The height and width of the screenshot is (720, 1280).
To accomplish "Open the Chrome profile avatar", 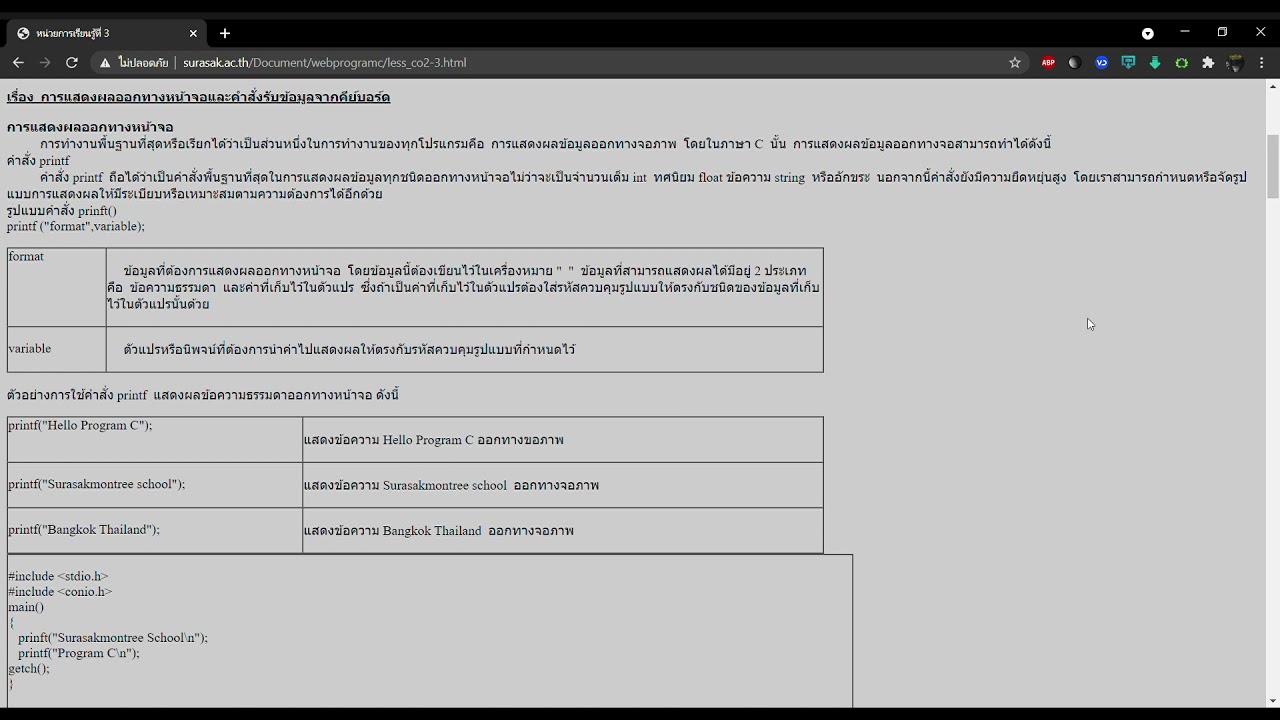I will [x=1235, y=62].
